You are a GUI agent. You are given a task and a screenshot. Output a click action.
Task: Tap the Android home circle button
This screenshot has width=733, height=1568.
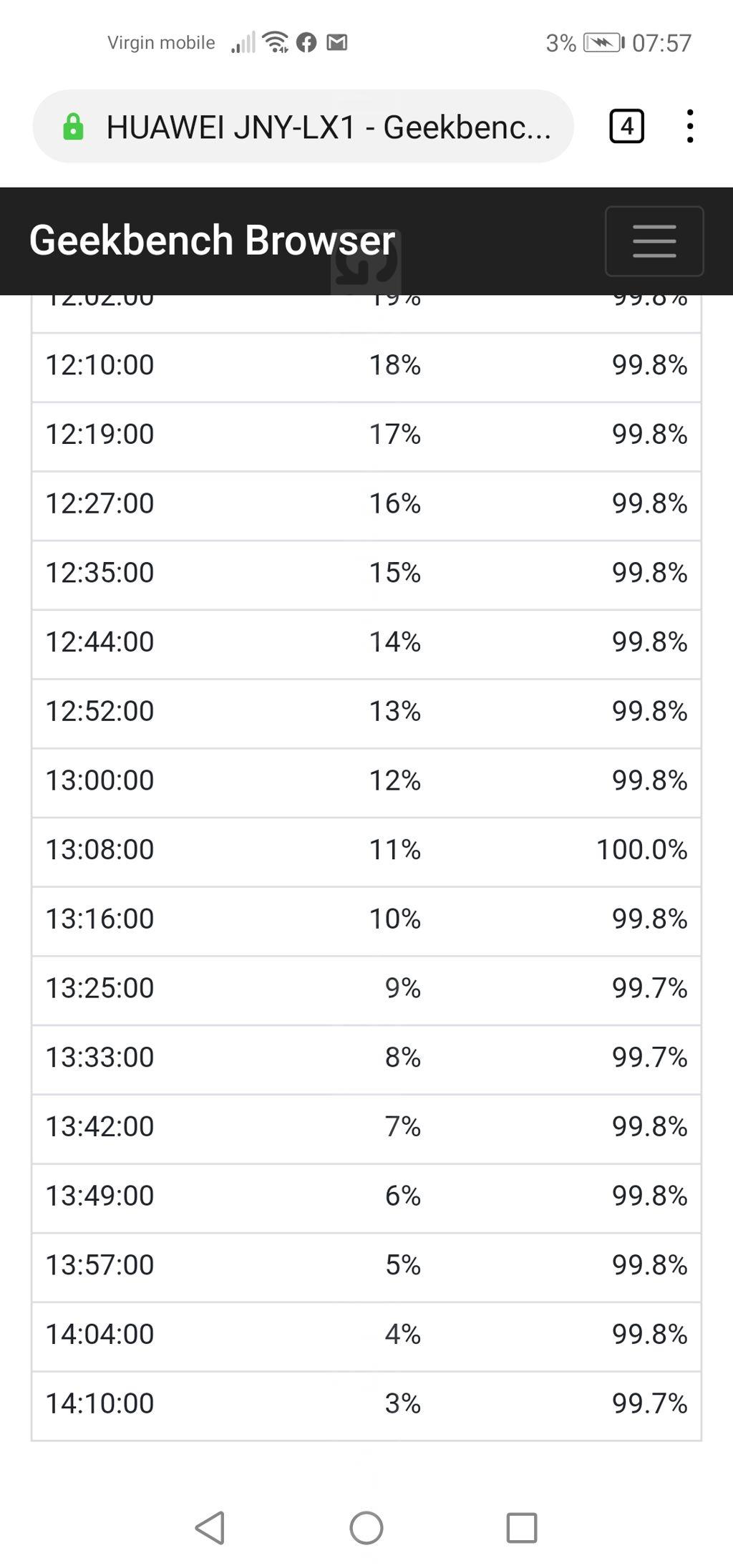coord(366,1527)
